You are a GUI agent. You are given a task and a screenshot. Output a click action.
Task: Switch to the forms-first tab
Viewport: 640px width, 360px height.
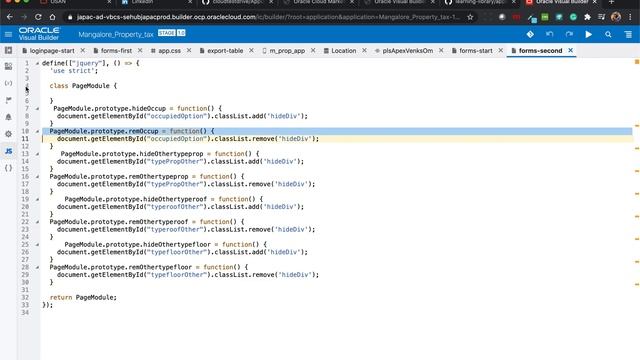(116, 51)
